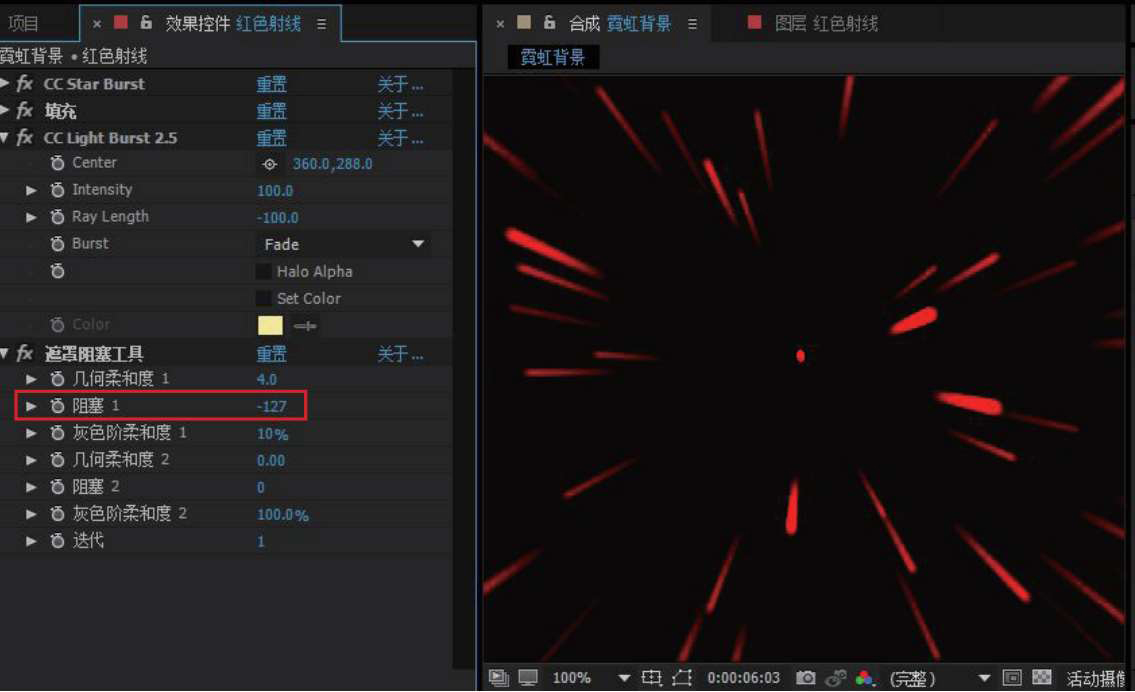The width and height of the screenshot is (1135, 692).
Task: Expand the 阻塞 1 property triangle
Action: pos(31,406)
